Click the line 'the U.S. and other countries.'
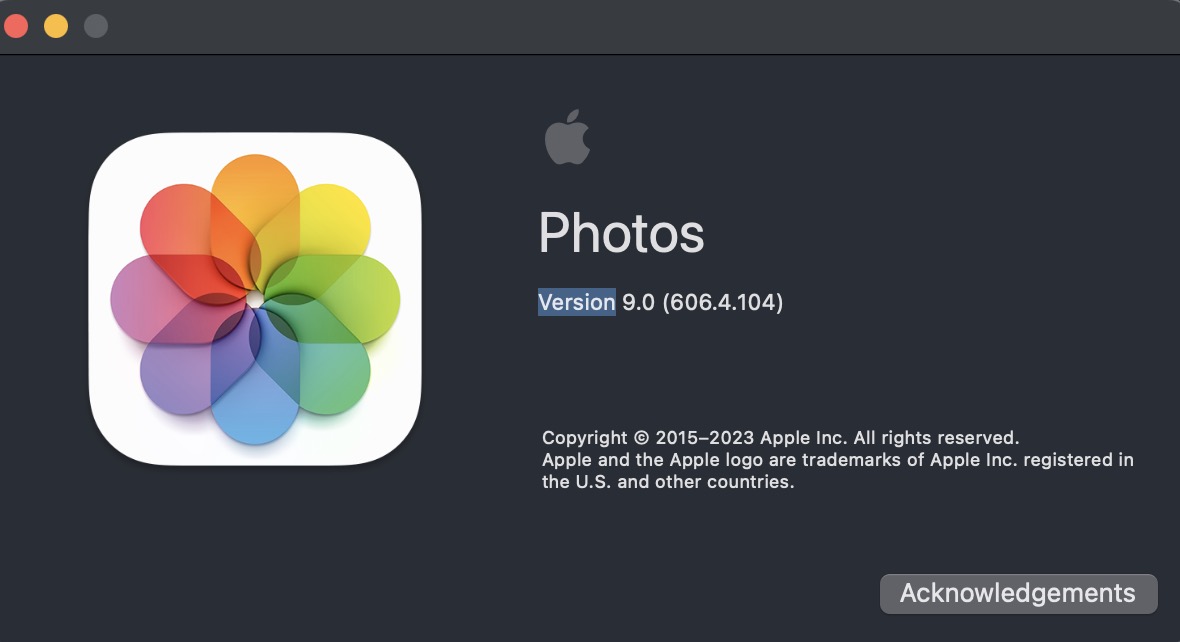Image resolution: width=1180 pixels, height=642 pixels. point(668,482)
